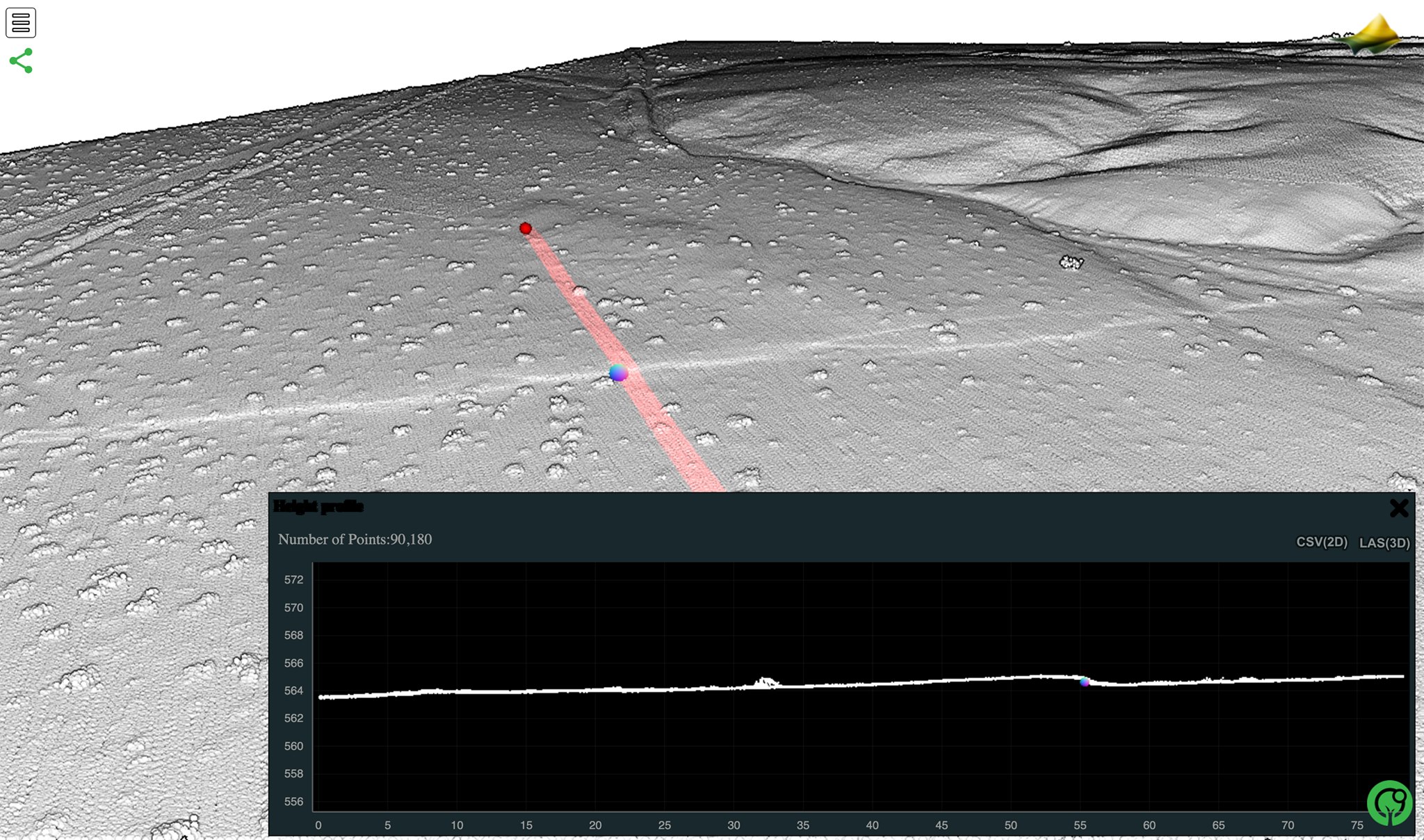Viewport: 1424px width, 840px height.
Task: Download profile as LAS(3D)
Action: [1384, 542]
